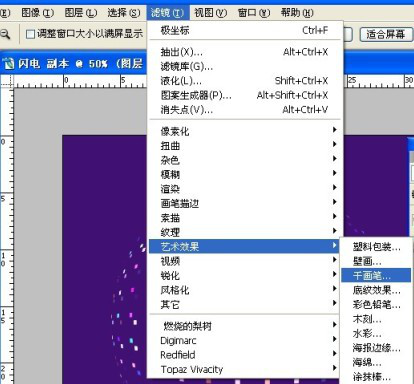Screen dimensions: 414x384
Task: Expand the 画笔描边 submenu
Action: [x=245, y=203]
